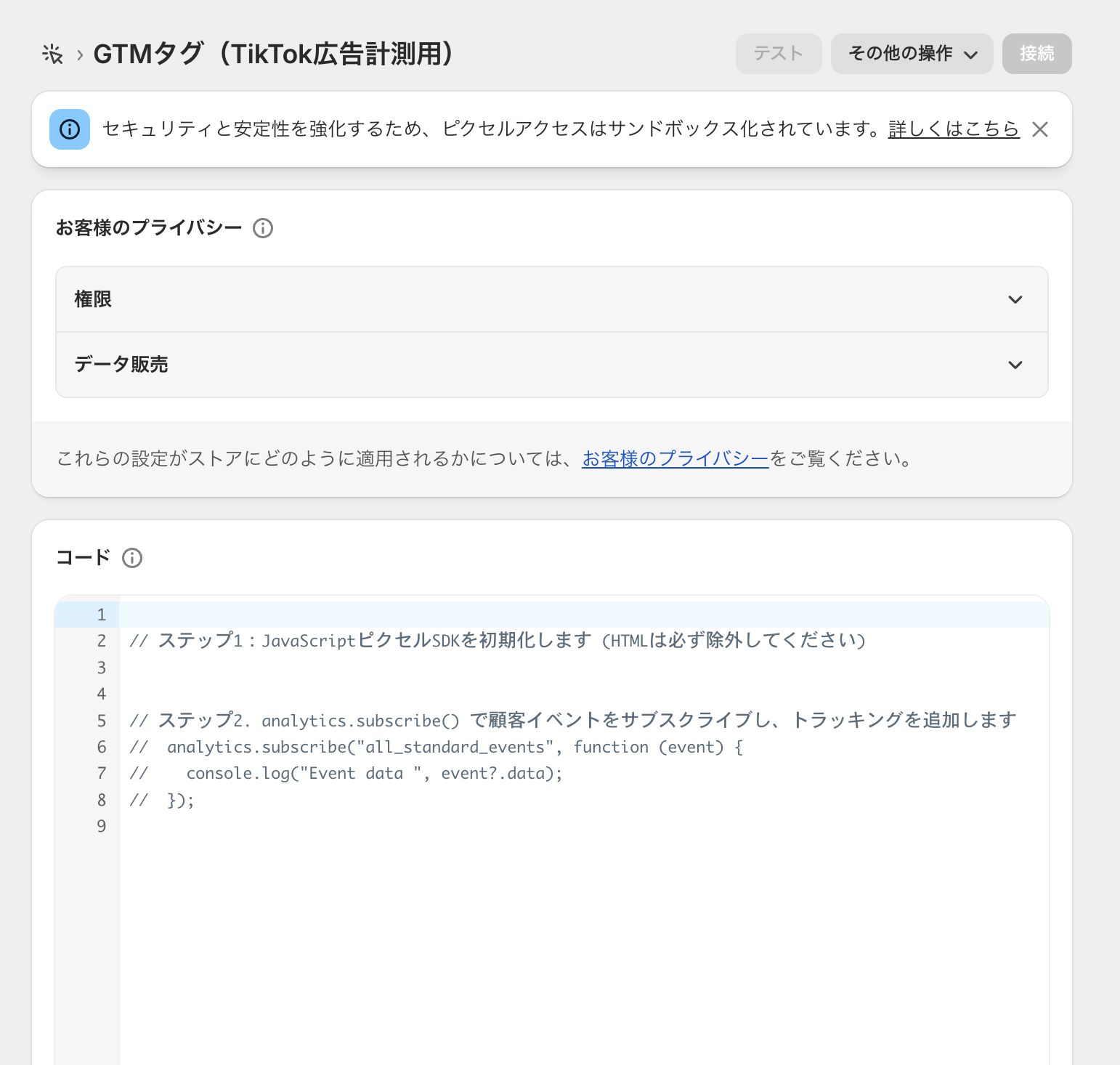This screenshot has height=1065, width=1120.
Task: Click line number 3 in code gutter
Action: (x=102, y=668)
